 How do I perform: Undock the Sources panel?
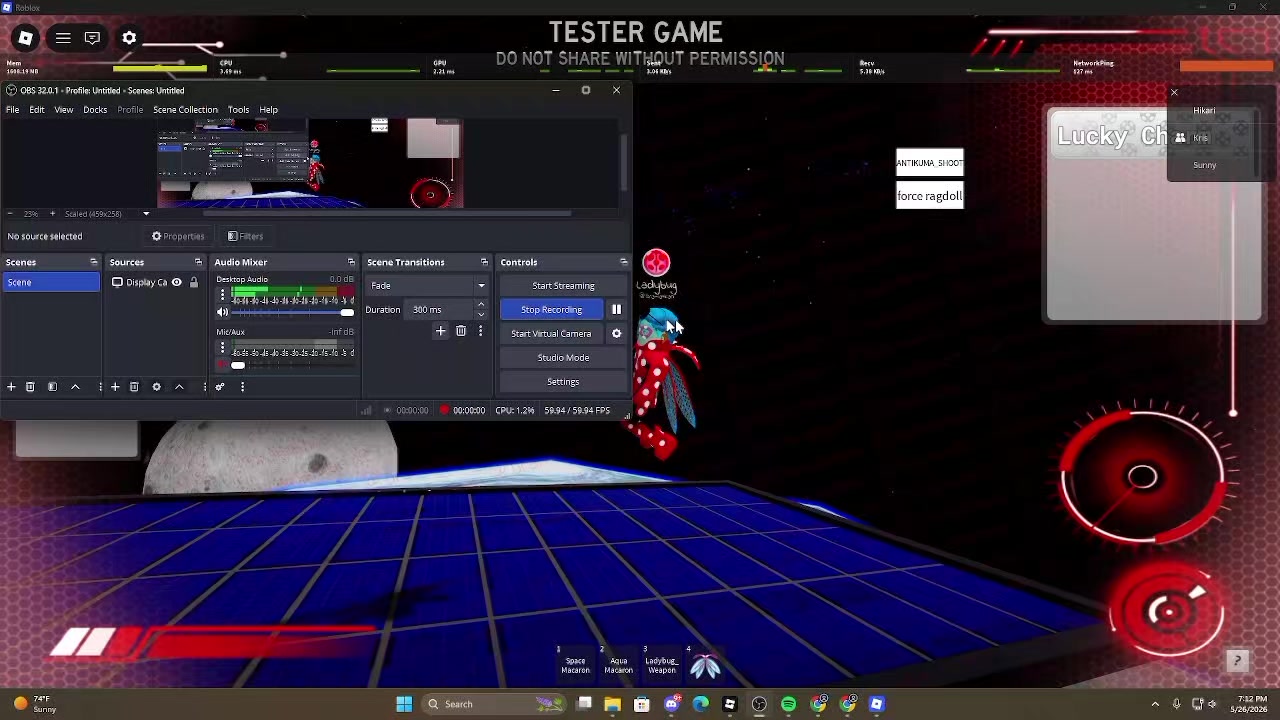[198, 262]
